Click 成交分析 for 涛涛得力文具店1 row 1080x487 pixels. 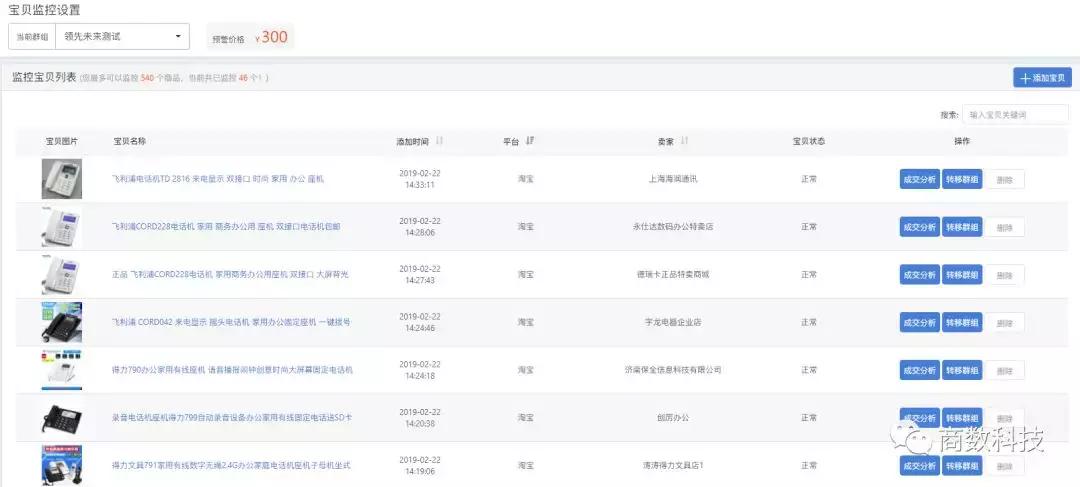pyautogui.click(x=920, y=466)
